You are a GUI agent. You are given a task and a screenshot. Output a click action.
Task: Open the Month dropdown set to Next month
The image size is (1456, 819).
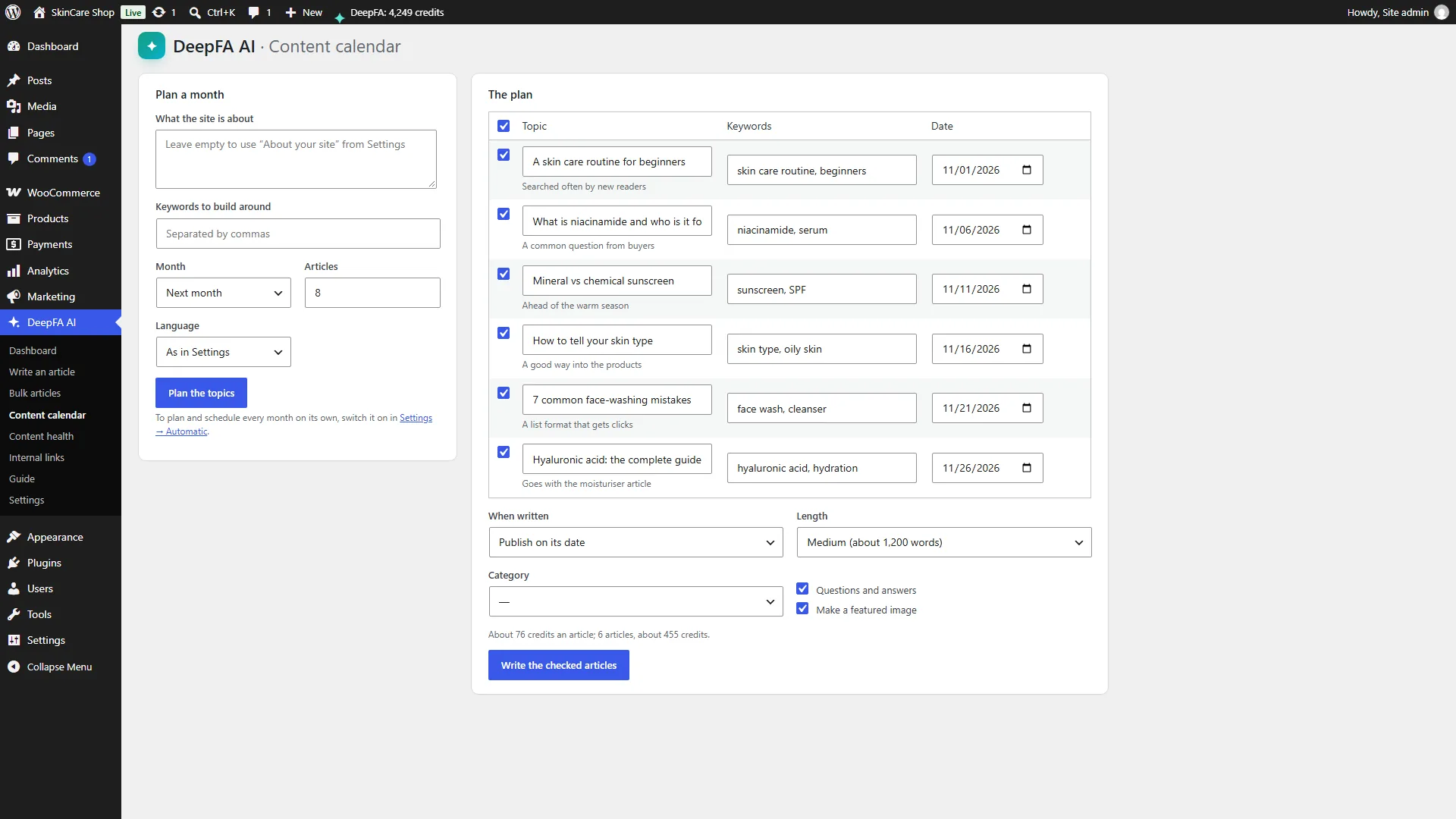click(223, 293)
